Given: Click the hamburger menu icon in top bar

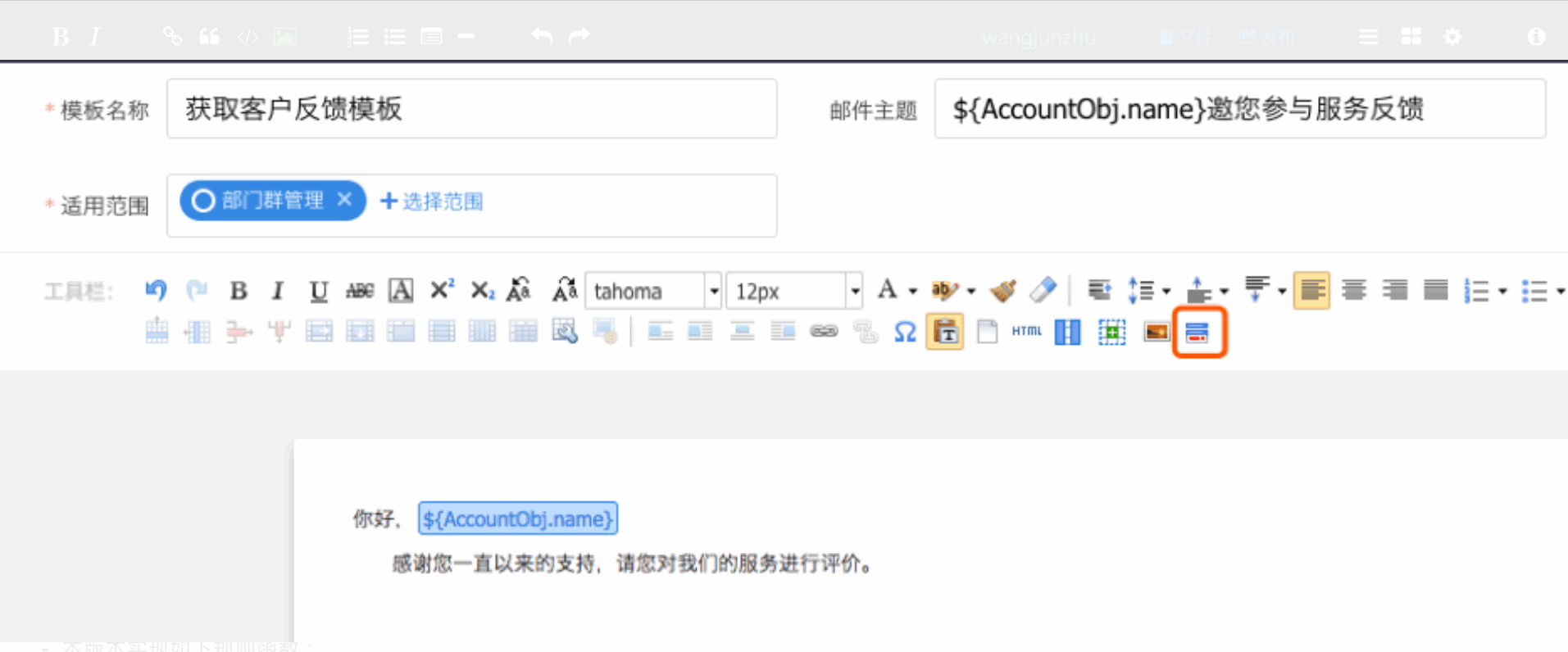Looking at the screenshot, I should 1368,37.
